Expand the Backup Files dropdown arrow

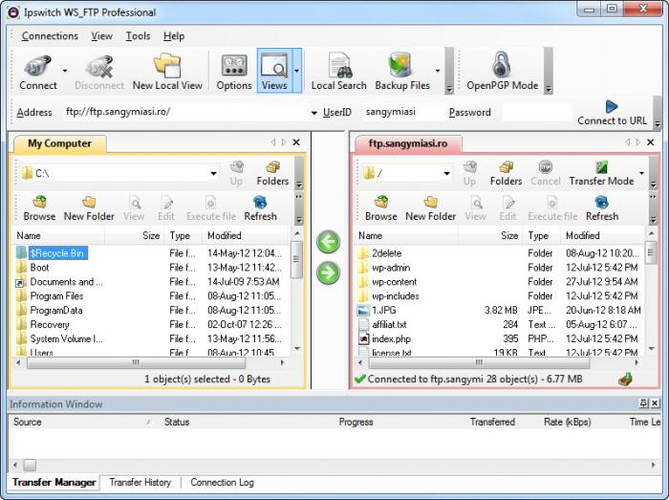tap(438, 71)
